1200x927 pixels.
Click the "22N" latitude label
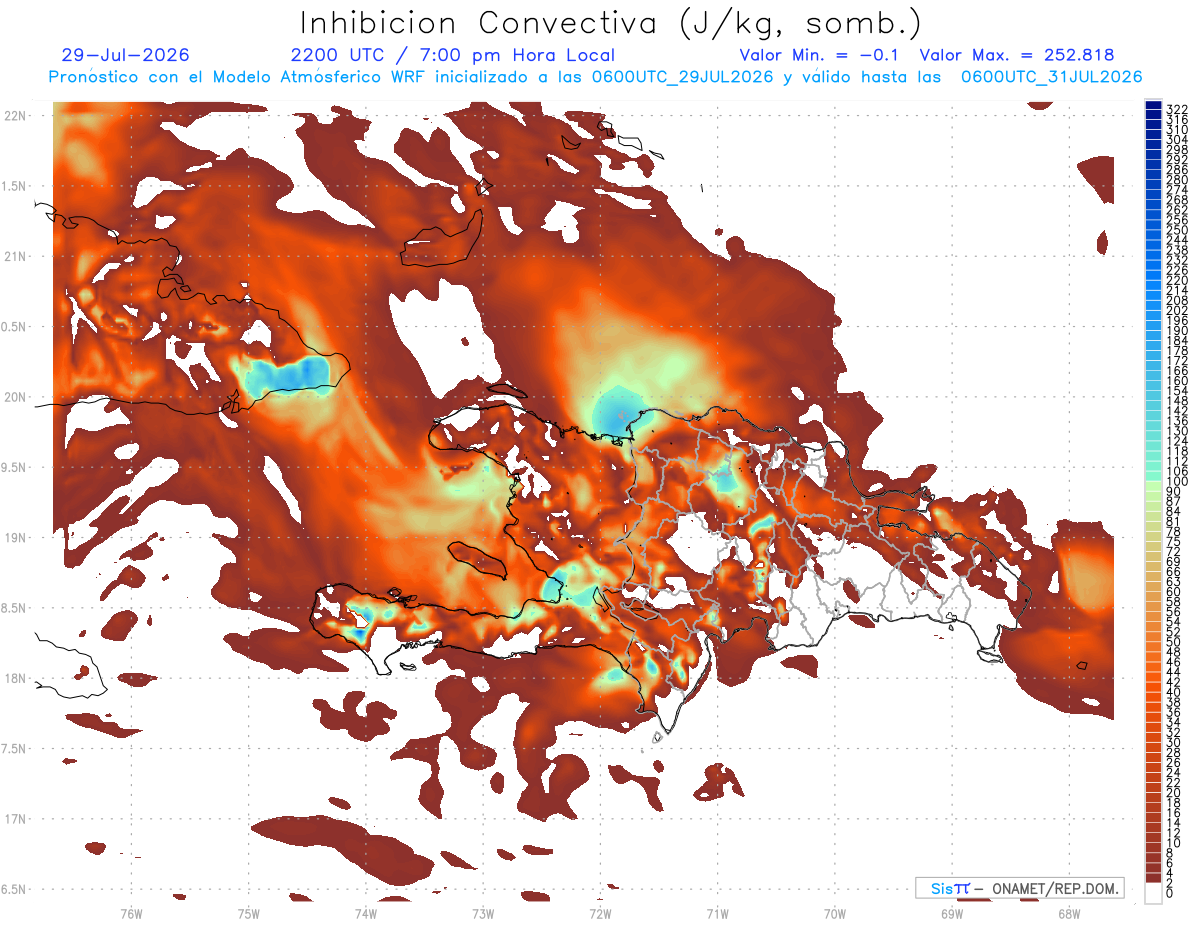pyautogui.click(x=16, y=116)
